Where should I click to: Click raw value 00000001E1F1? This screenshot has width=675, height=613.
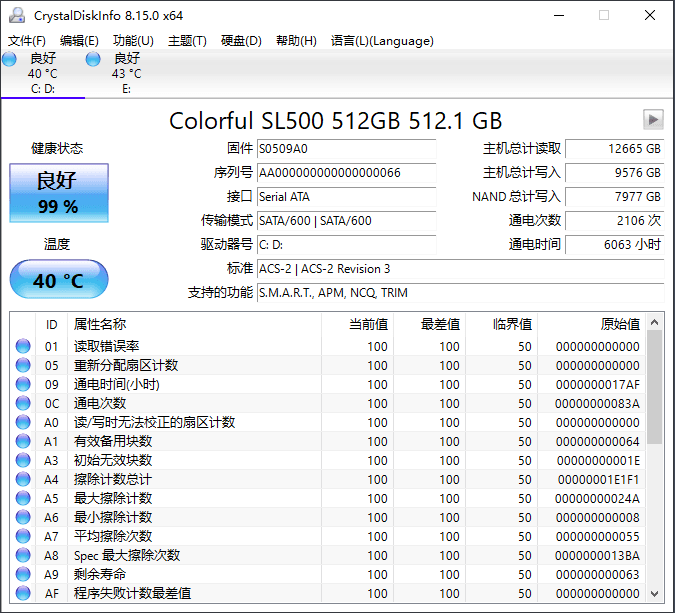pyautogui.click(x=599, y=480)
